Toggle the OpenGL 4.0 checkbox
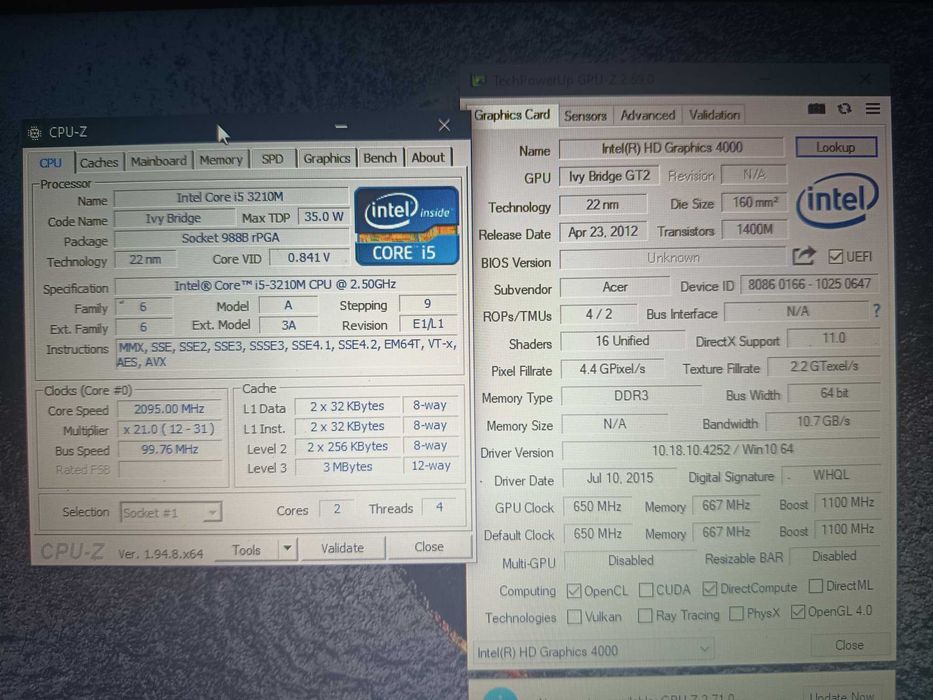Viewport: 933px width, 700px height. tap(798, 611)
